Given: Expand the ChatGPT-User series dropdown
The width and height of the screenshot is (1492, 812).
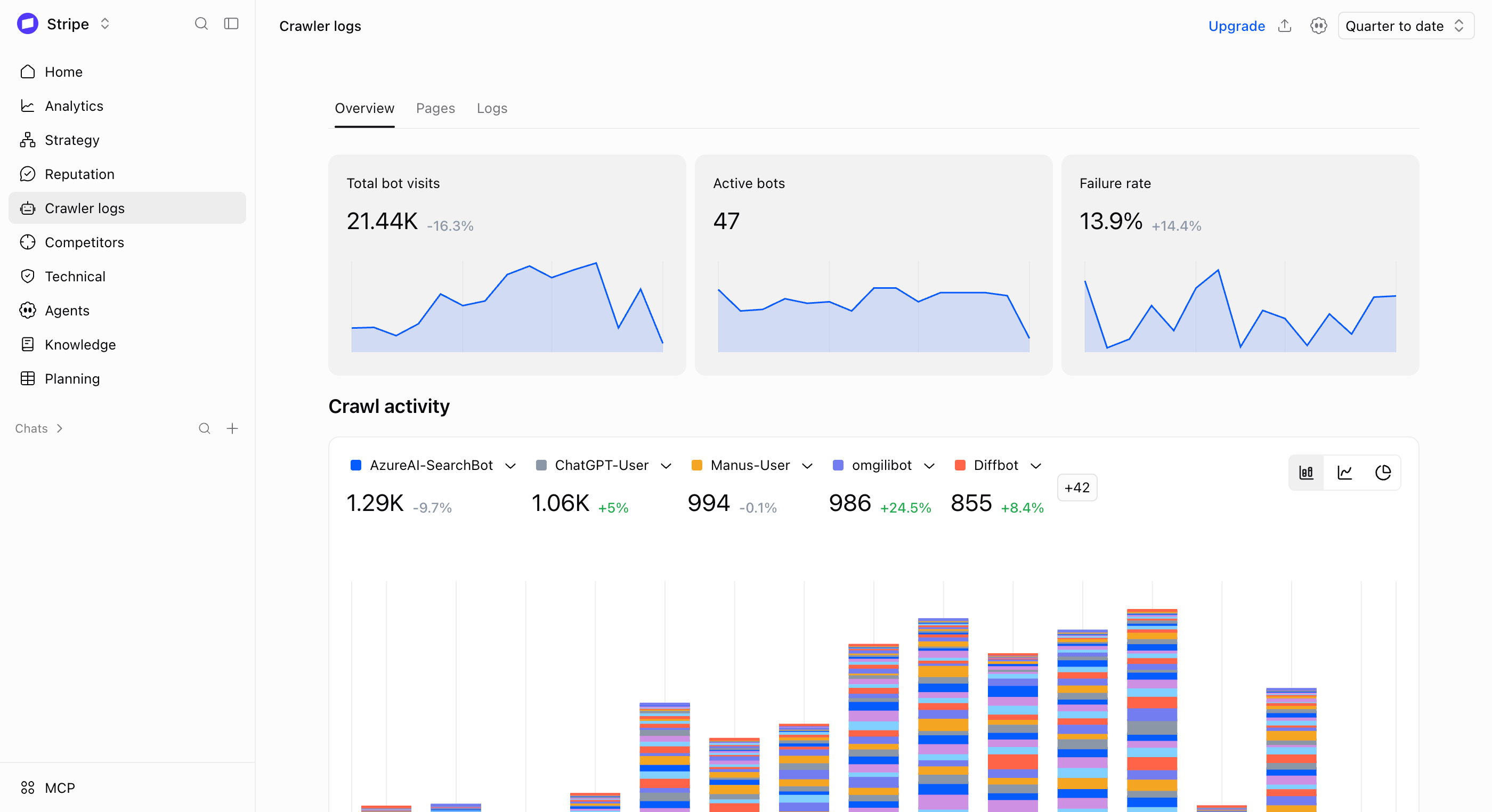Looking at the screenshot, I should [x=666, y=466].
